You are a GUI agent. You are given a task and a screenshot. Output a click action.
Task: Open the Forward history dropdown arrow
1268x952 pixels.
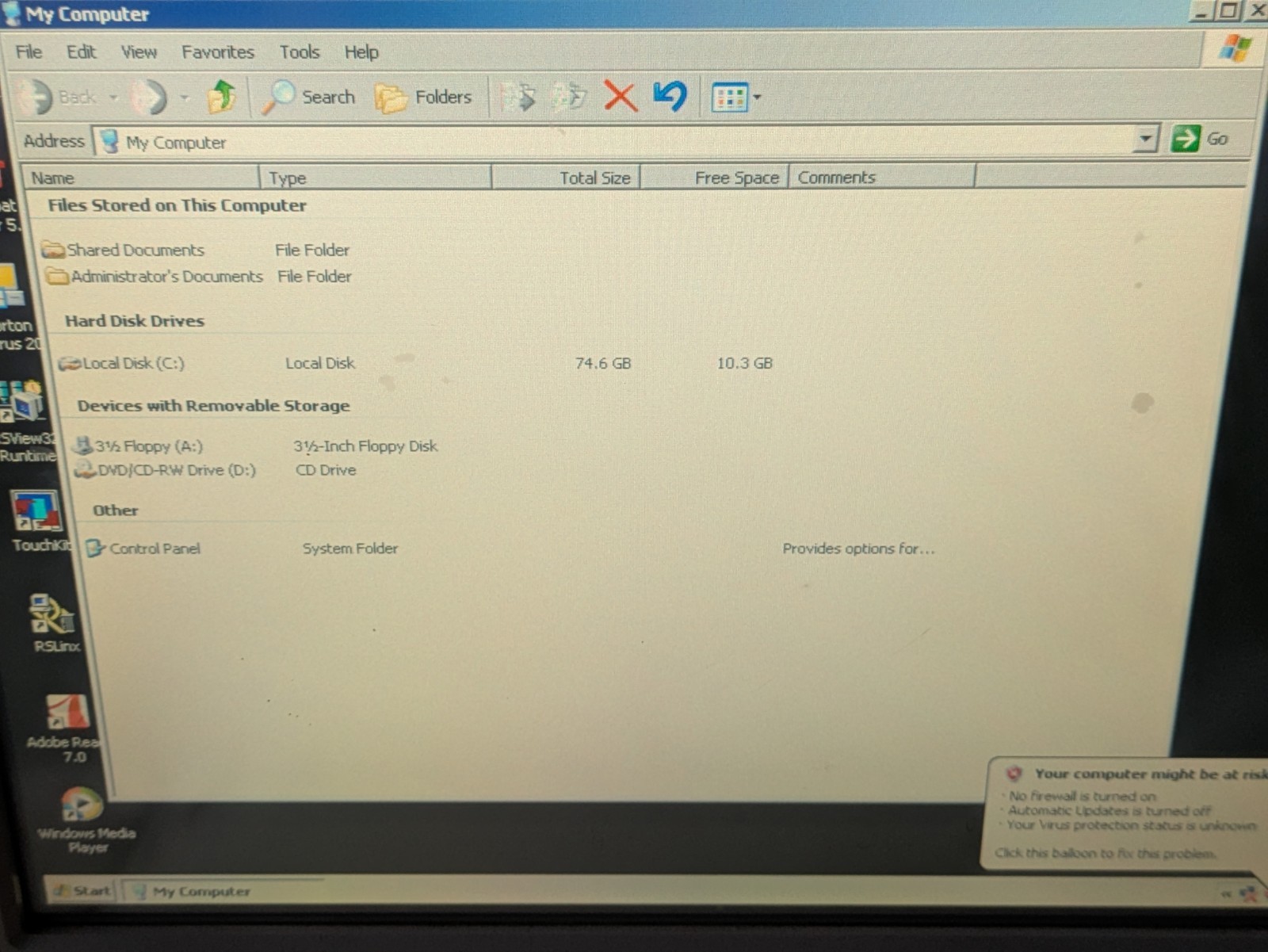pos(185,97)
